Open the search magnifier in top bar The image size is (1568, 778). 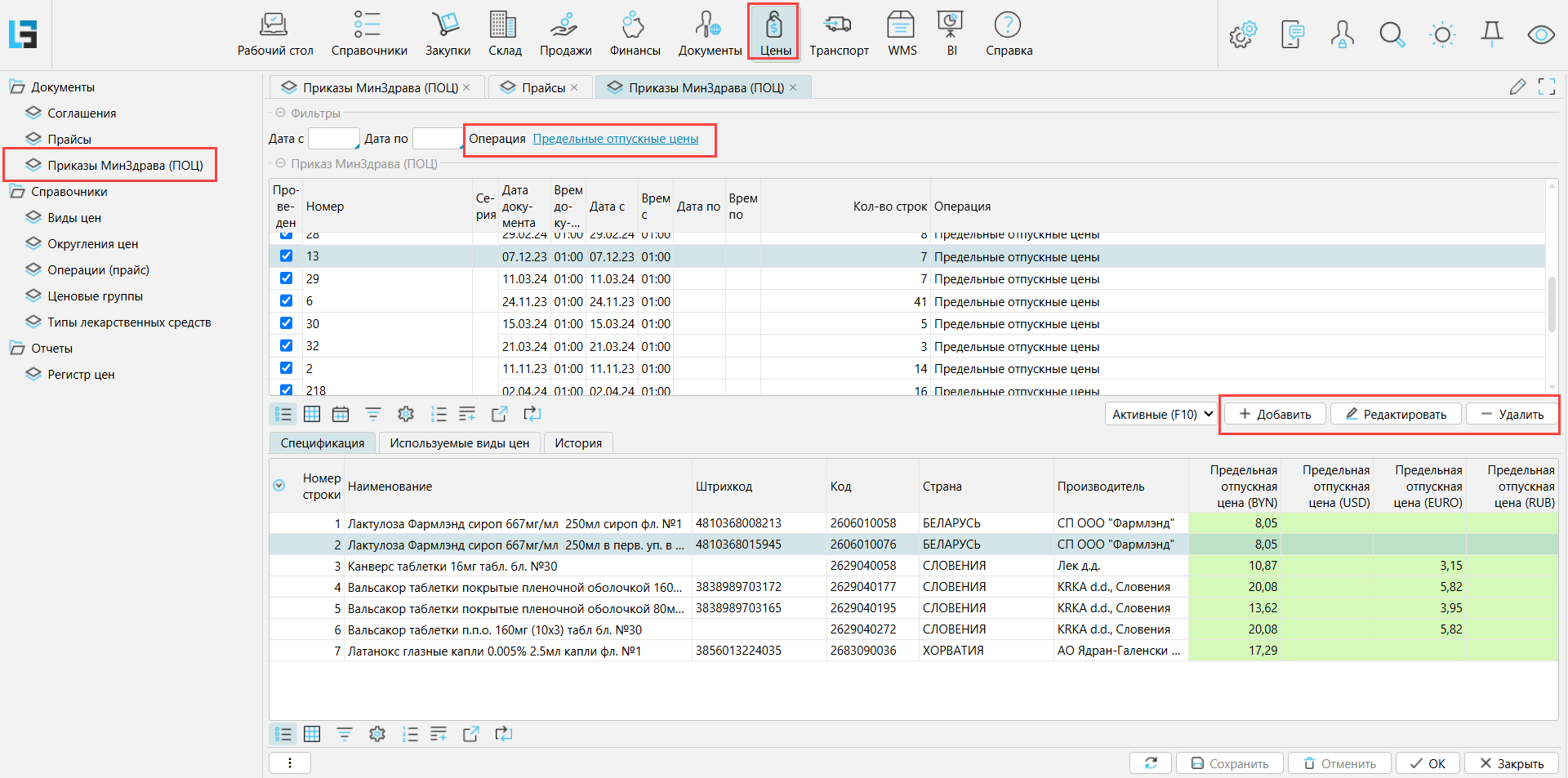click(x=1392, y=34)
